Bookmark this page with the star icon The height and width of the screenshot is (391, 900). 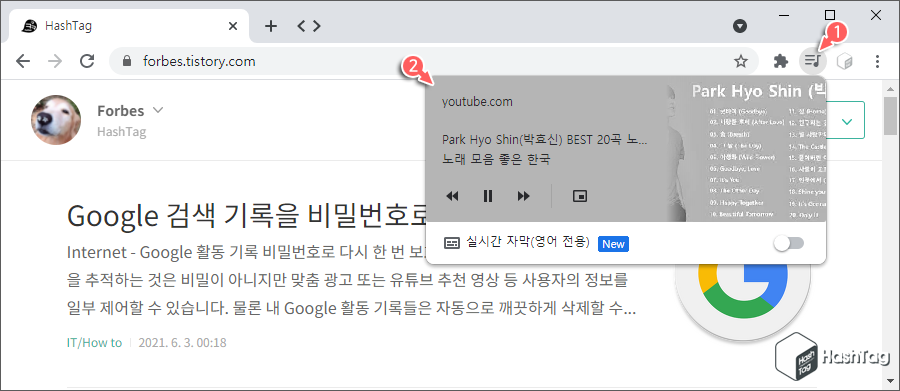pyautogui.click(x=741, y=61)
